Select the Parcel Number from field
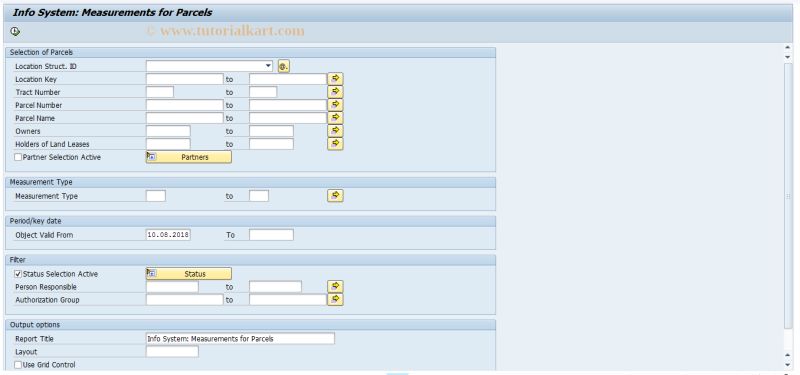Image resolution: width=800 pixels, height=375 pixels. (185, 105)
